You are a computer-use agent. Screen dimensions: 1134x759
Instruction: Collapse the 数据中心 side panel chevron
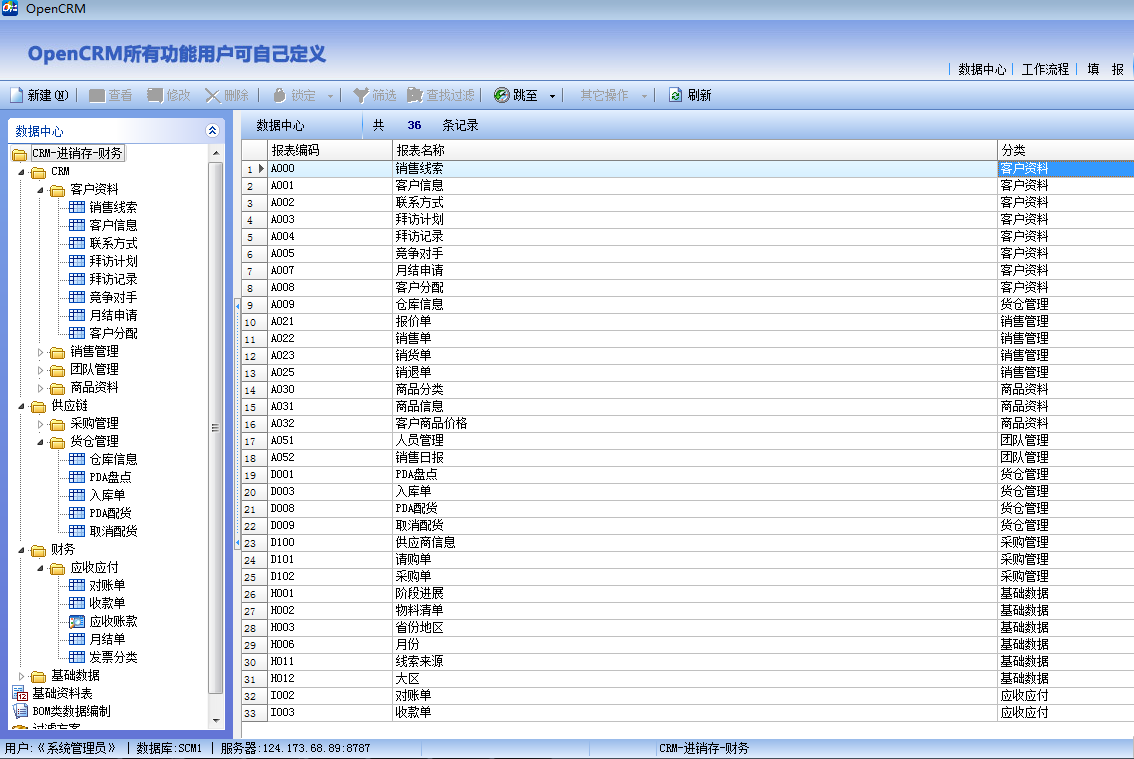[x=212, y=131]
